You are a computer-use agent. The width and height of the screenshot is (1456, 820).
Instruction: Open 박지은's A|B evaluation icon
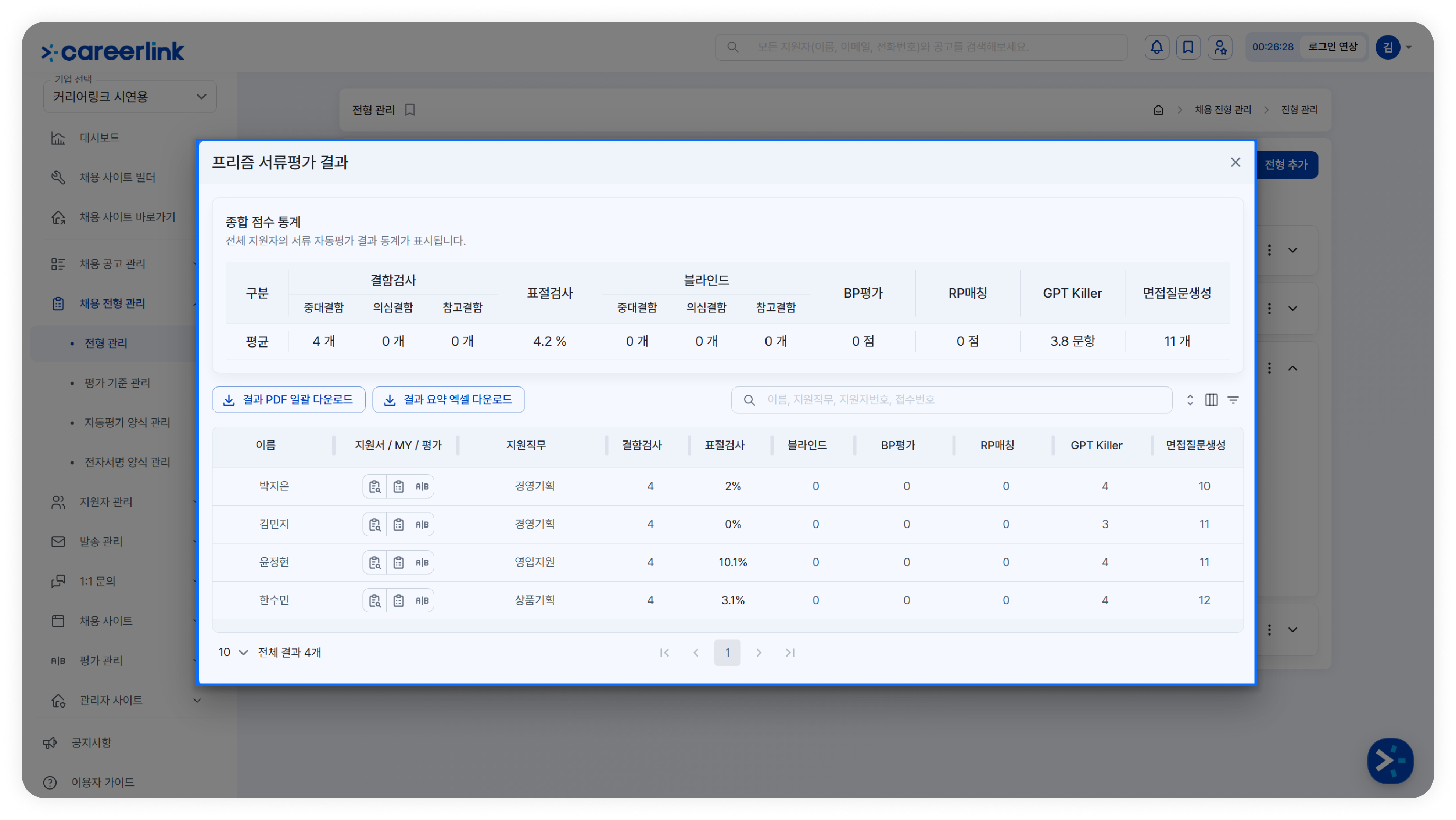[422, 486]
